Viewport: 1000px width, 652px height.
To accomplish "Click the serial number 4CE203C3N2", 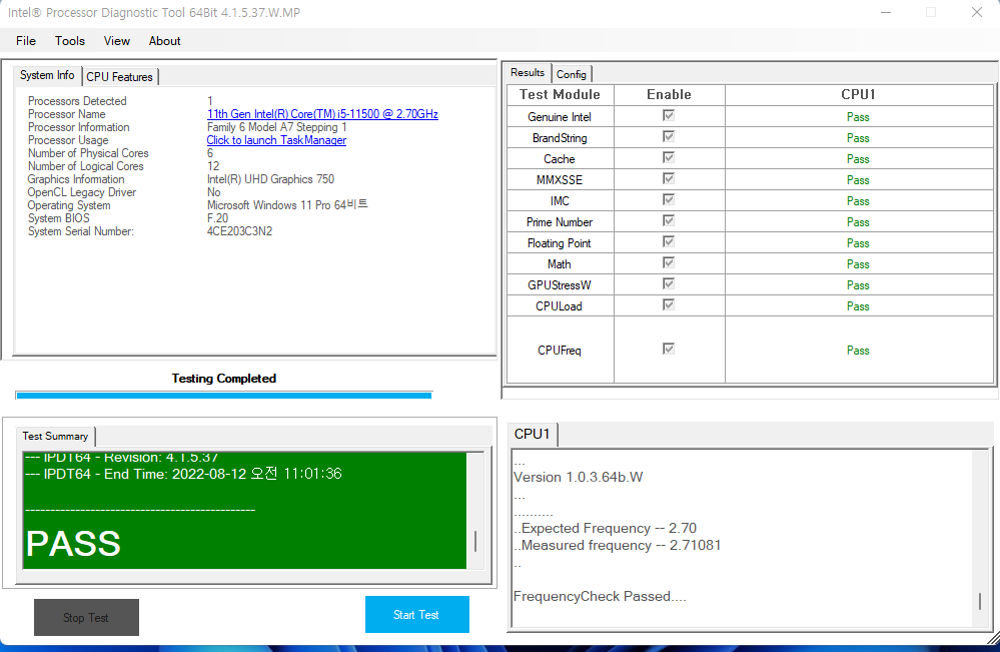I will tap(240, 231).
